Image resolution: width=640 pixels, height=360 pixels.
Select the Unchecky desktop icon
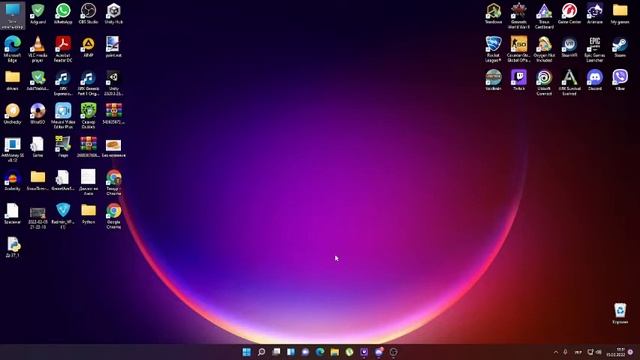point(12,113)
